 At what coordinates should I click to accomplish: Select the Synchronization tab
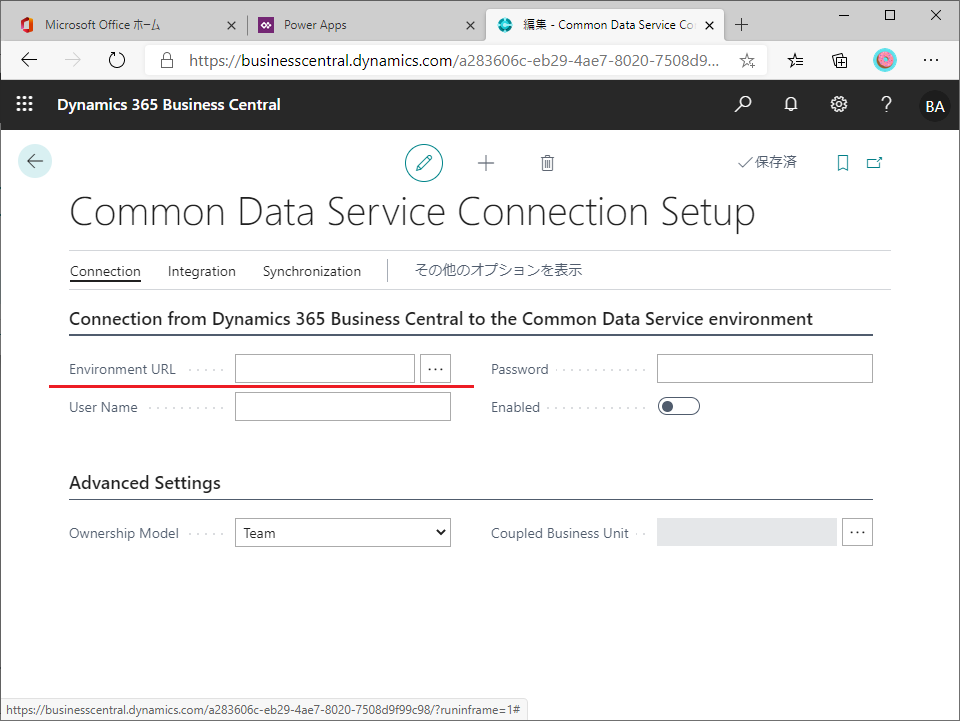coord(312,271)
